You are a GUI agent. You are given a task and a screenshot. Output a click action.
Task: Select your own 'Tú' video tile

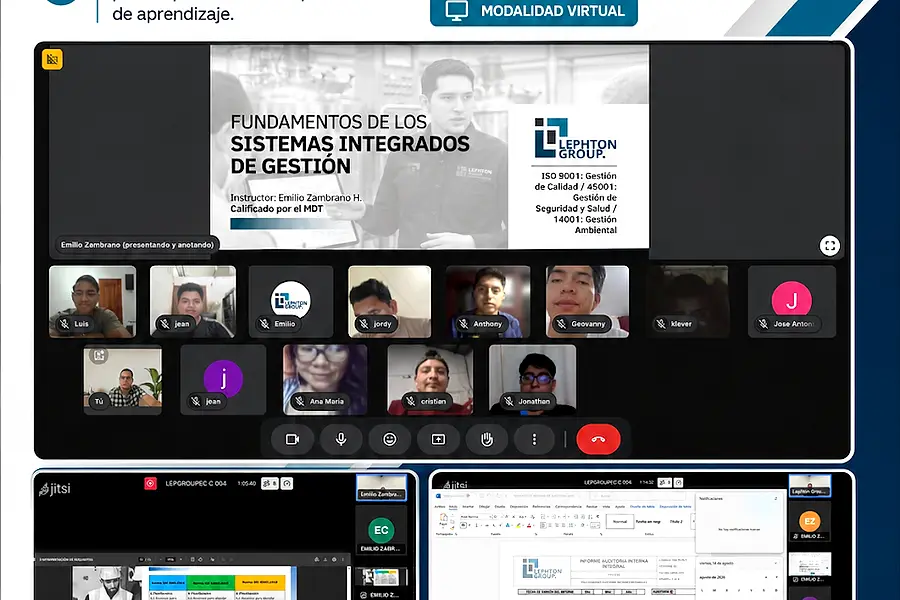point(123,380)
